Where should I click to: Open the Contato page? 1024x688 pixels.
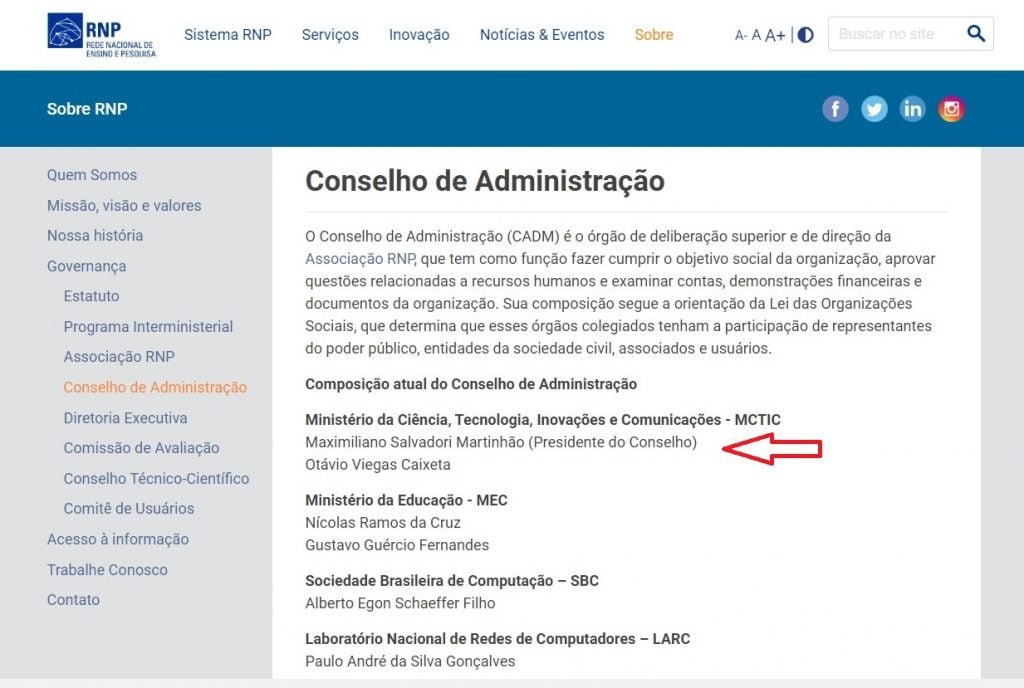point(73,600)
